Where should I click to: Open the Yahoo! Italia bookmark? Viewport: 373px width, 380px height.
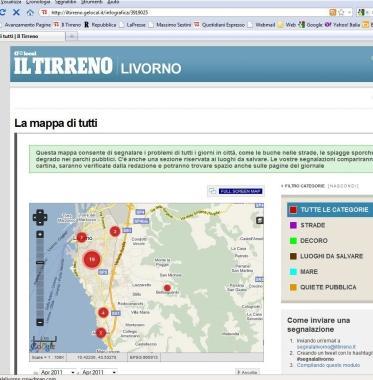[342, 25]
